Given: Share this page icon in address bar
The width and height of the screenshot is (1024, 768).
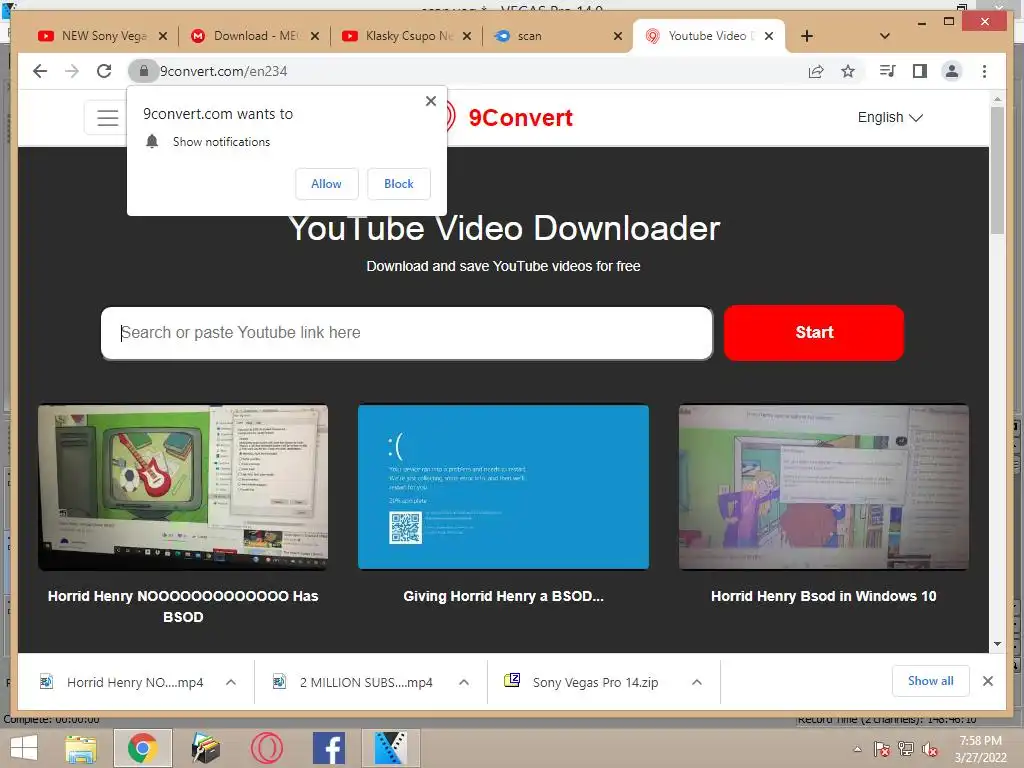Looking at the screenshot, I should tap(816, 71).
